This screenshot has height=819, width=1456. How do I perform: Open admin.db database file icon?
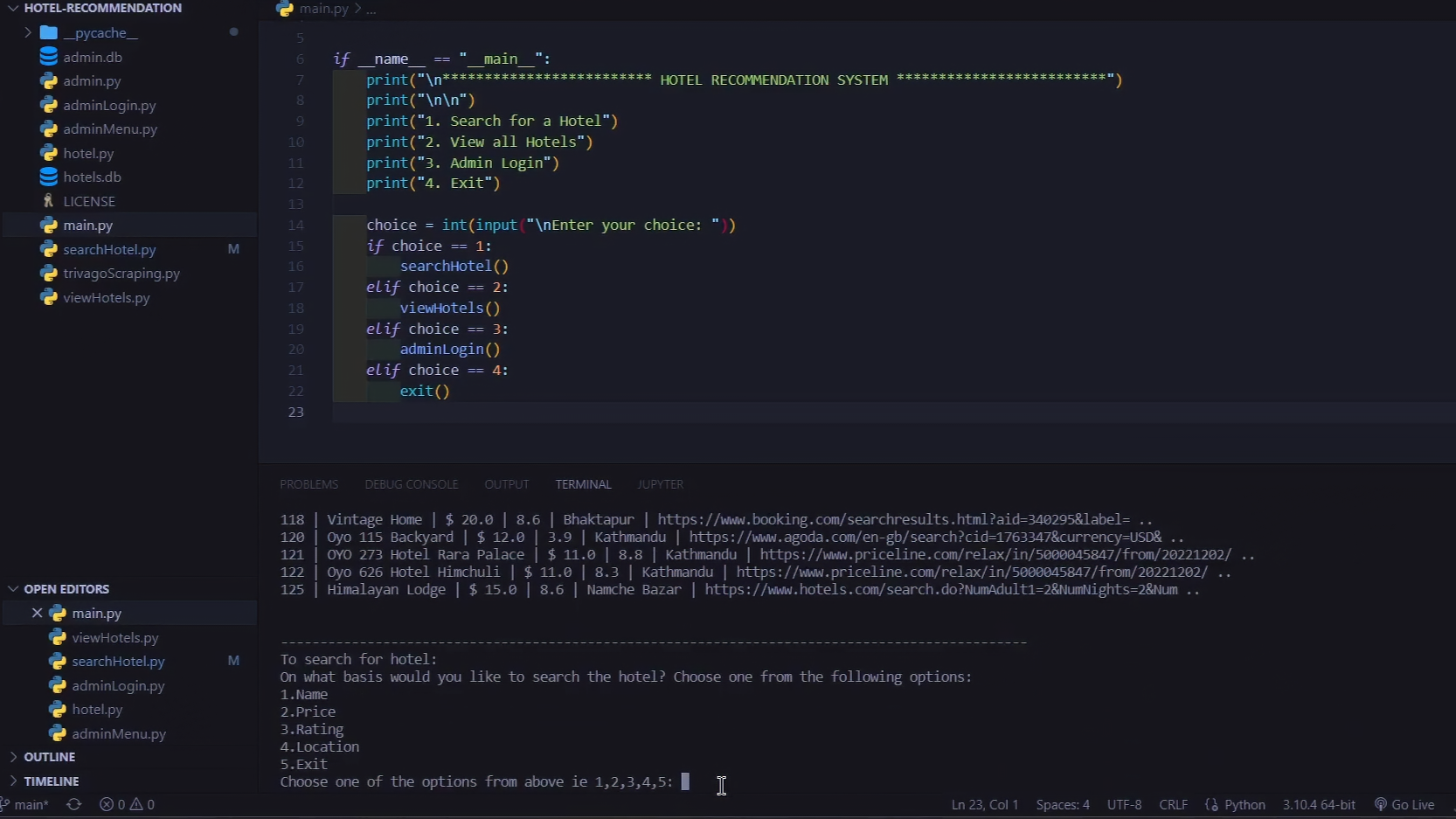[x=49, y=57]
